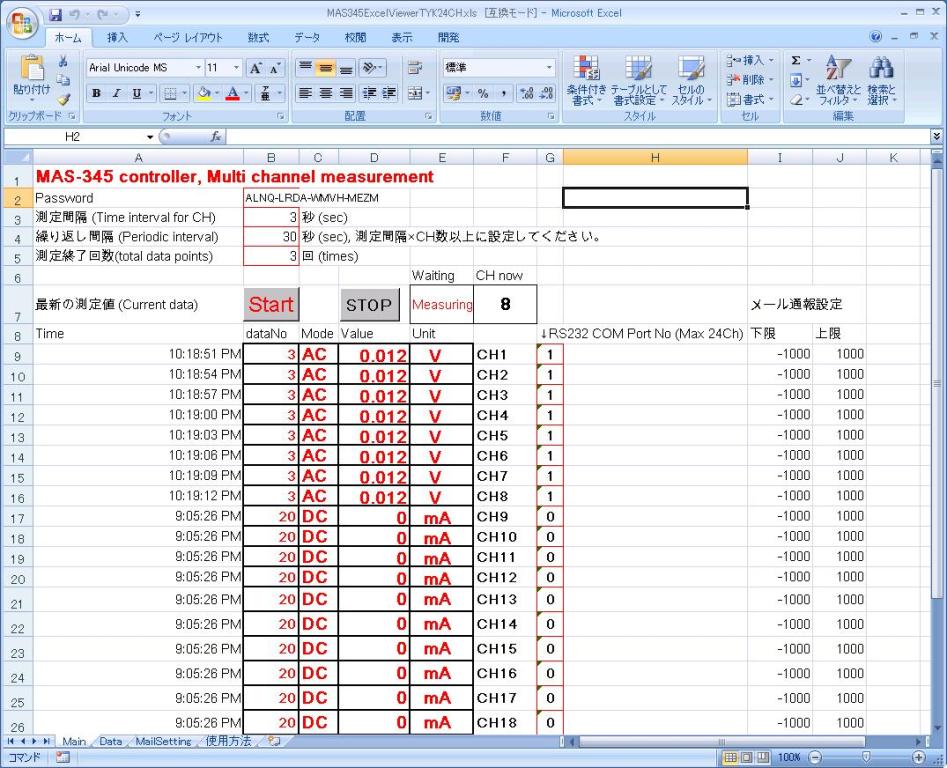The width and height of the screenshot is (947, 768).
Task: Open Delete cells dropdown
Action: (751, 80)
